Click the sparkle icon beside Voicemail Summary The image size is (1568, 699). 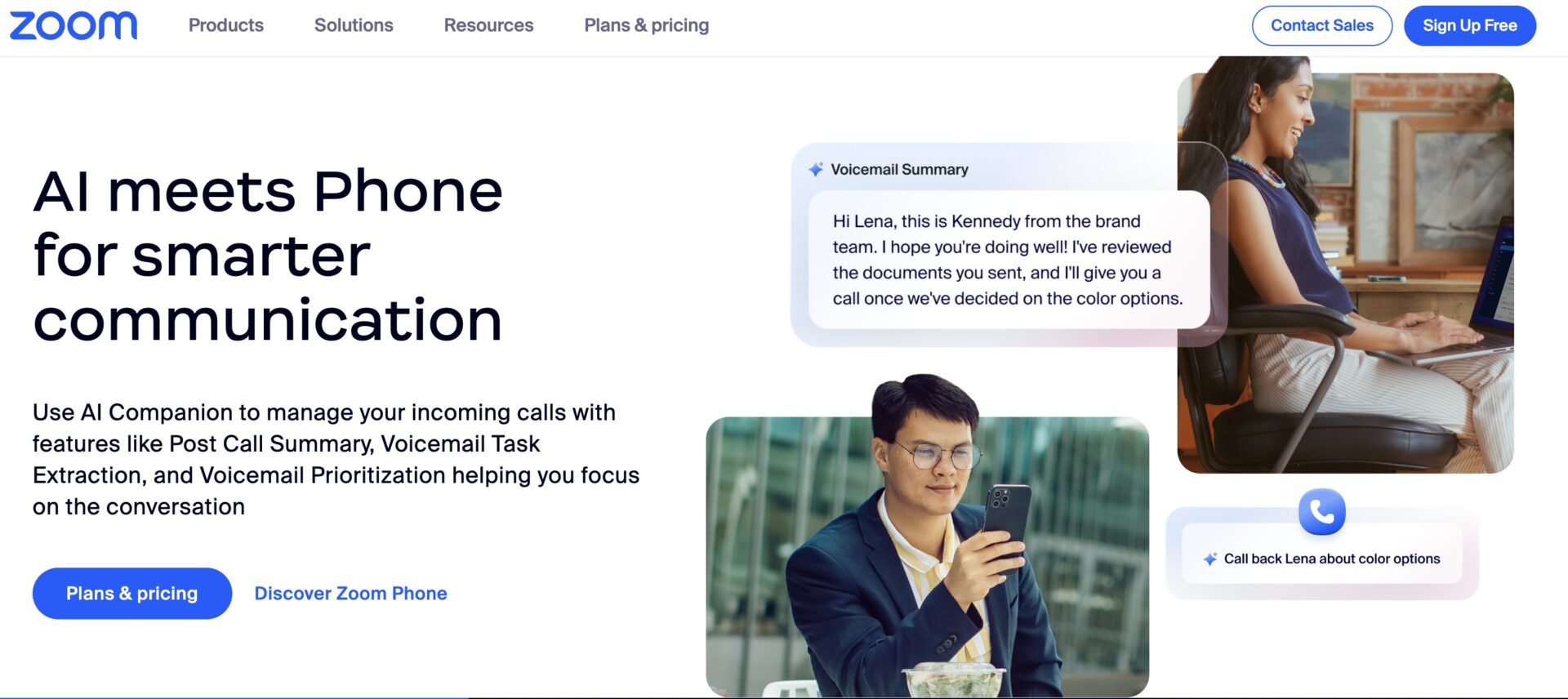tap(816, 169)
